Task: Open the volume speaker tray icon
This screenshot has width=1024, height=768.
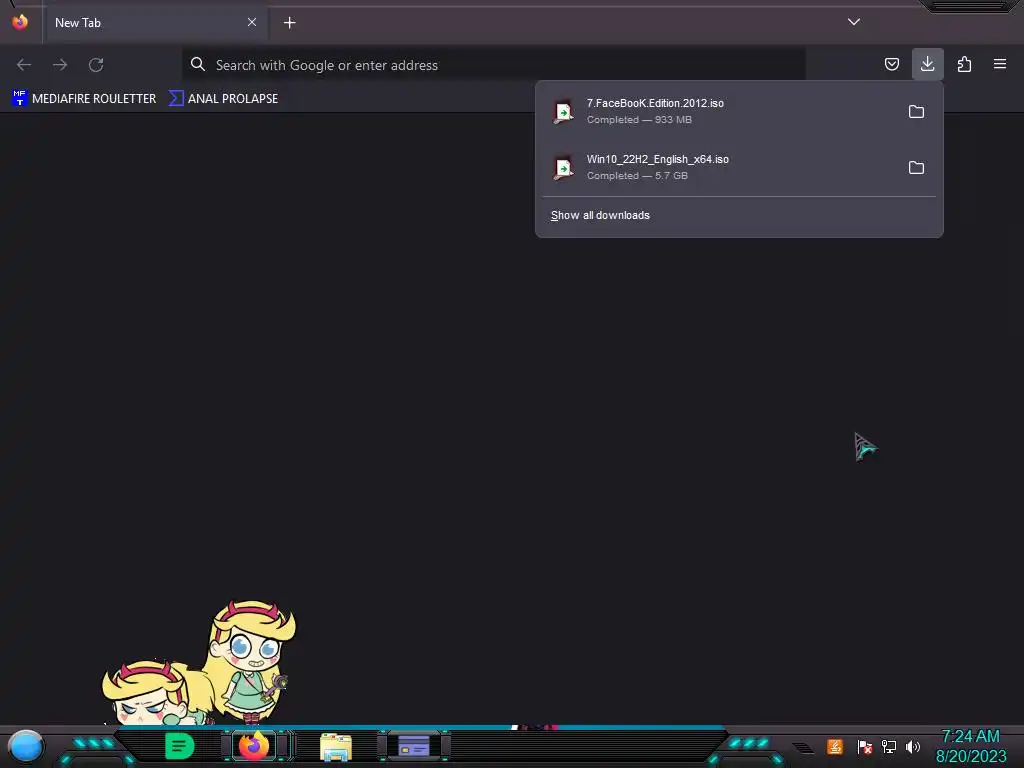Action: pyautogui.click(x=913, y=746)
